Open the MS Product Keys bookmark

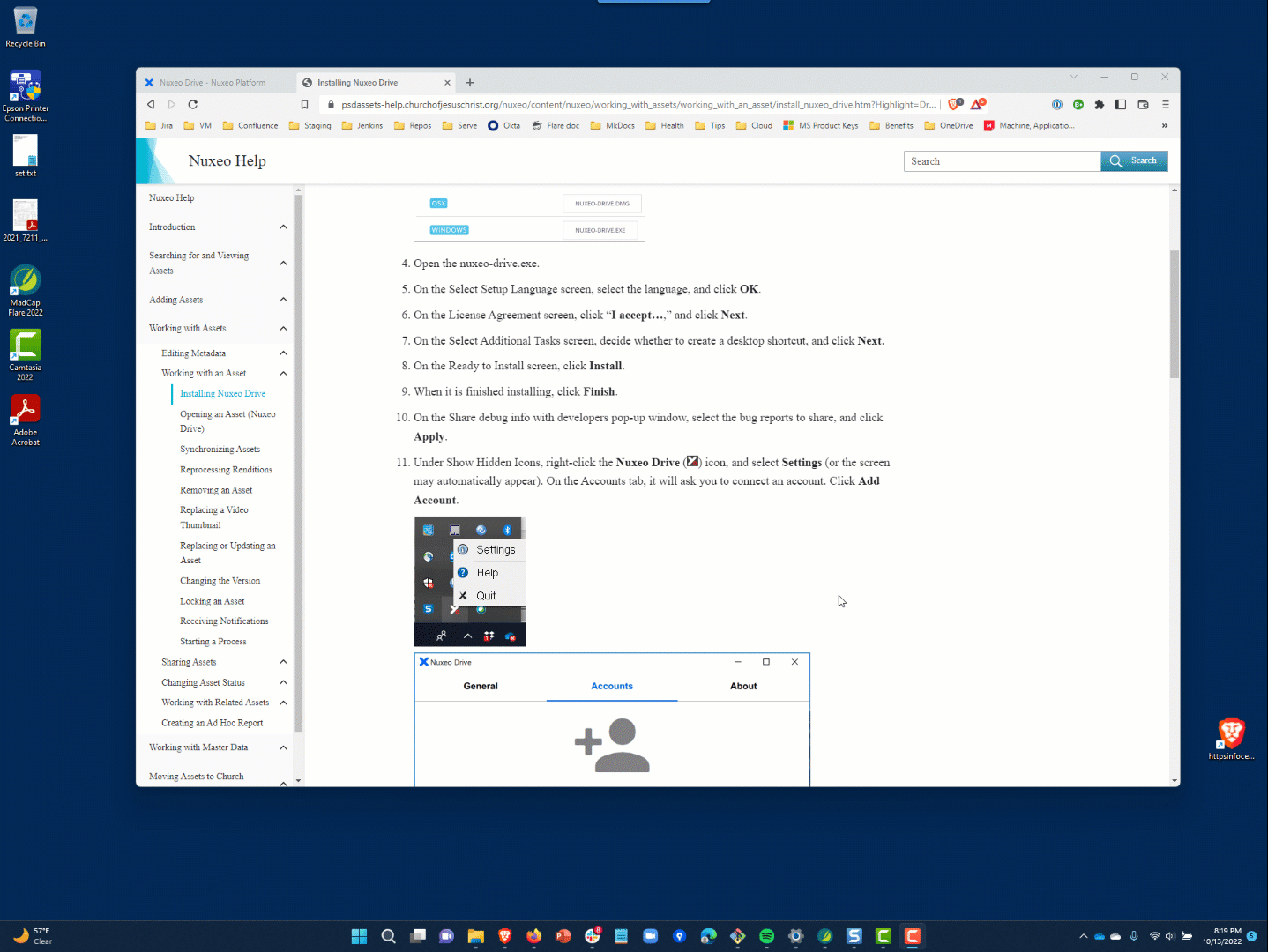pyautogui.click(x=821, y=125)
